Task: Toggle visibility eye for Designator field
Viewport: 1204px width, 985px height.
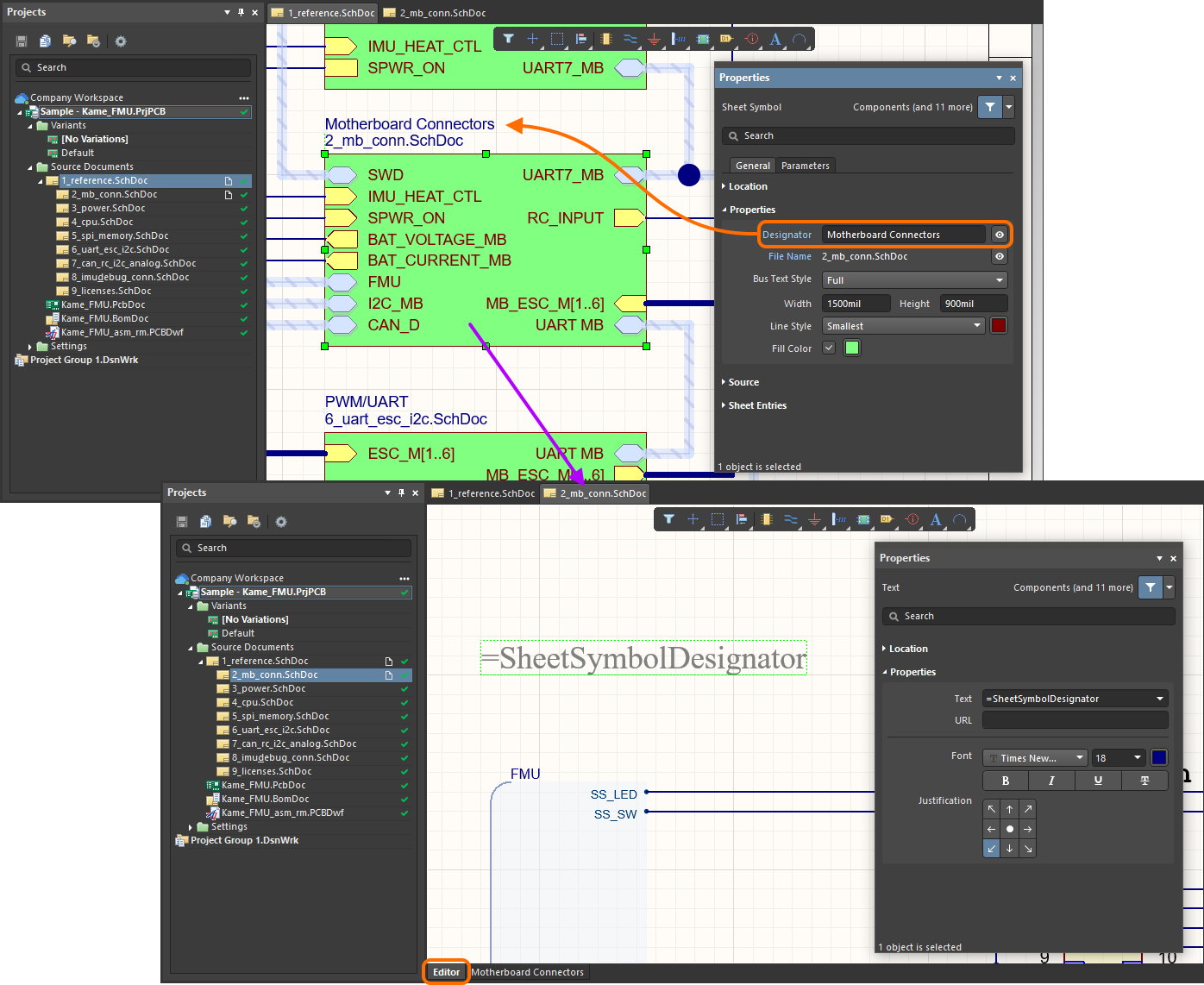Action: click(x=1000, y=235)
